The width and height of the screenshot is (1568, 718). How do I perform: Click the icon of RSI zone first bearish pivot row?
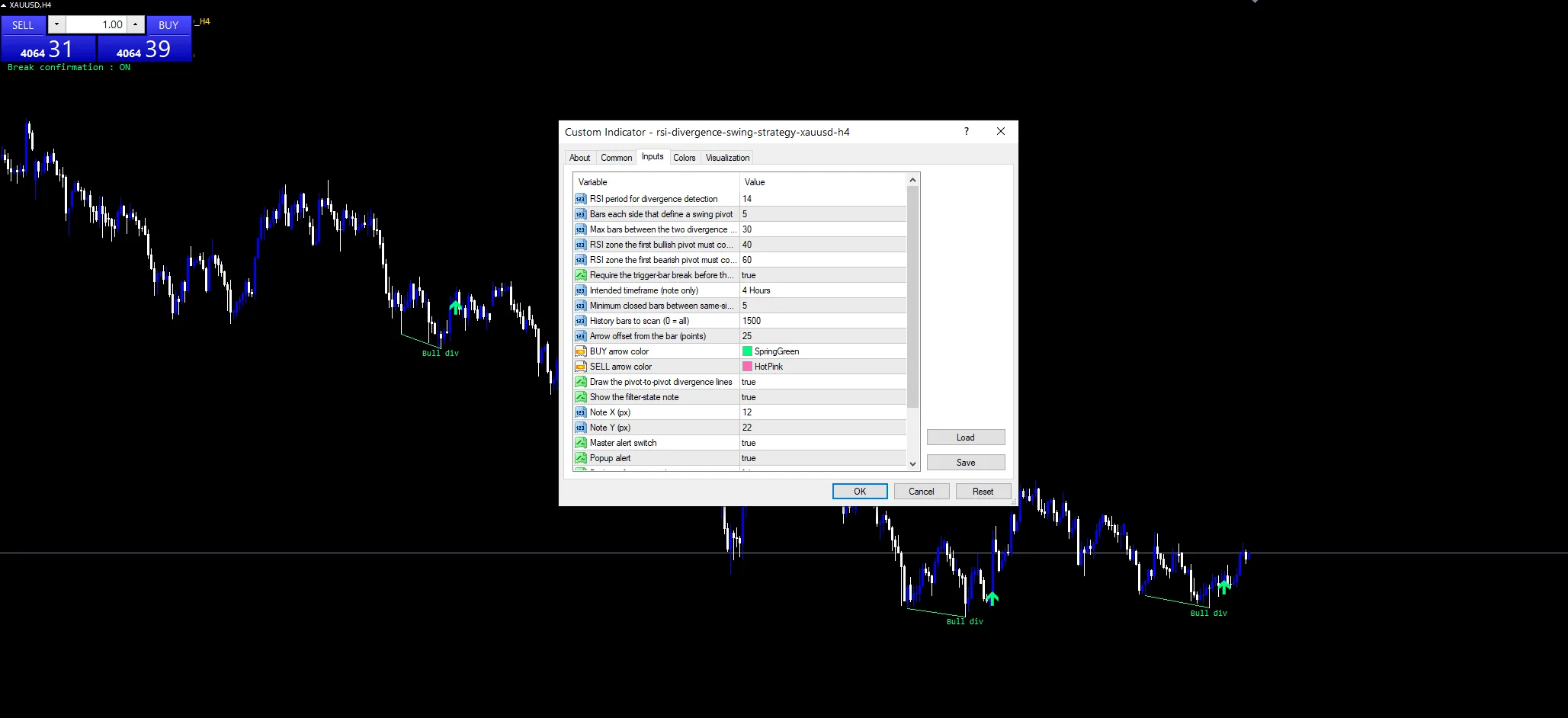point(581,260)
